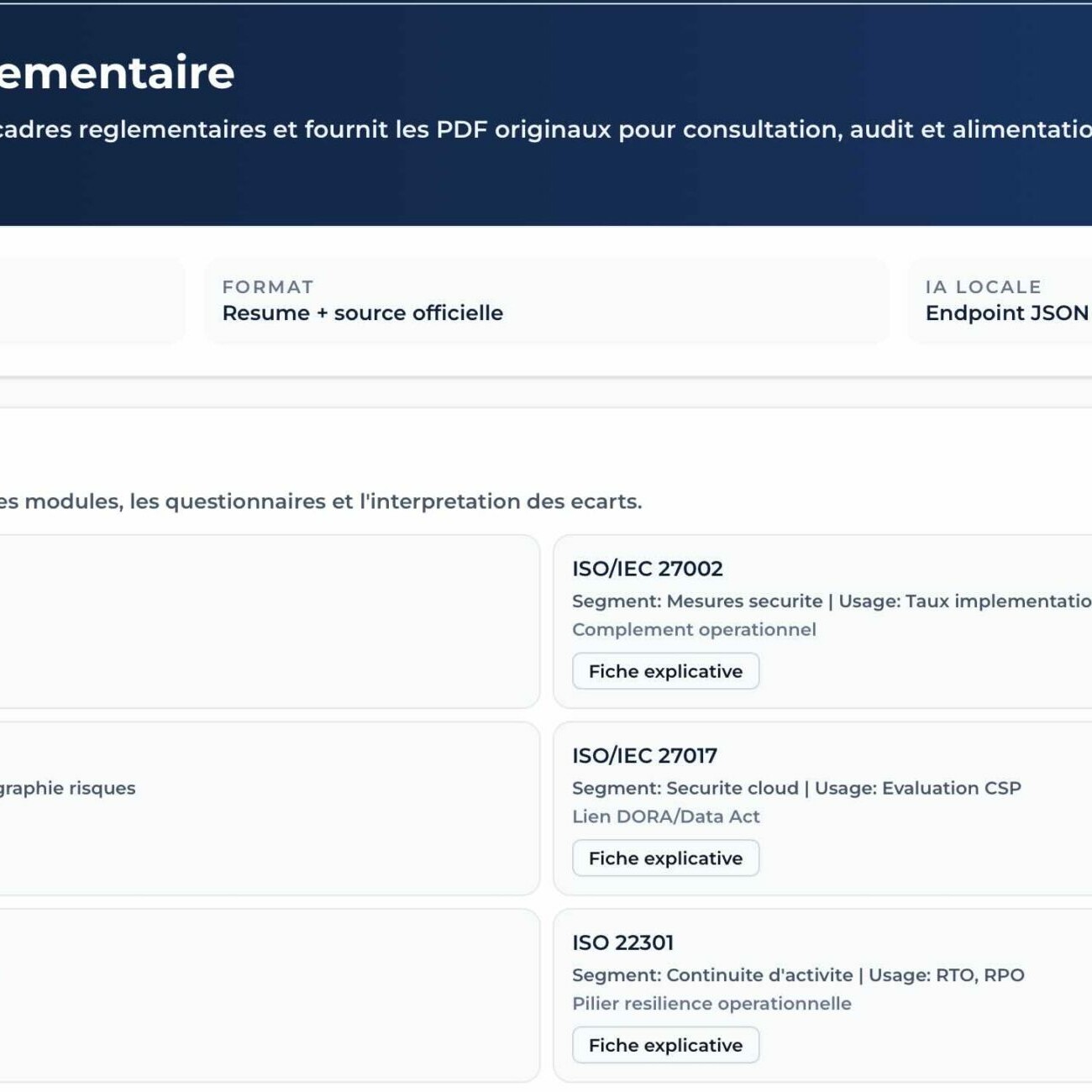Click the IA LOCALE card label
Viewport: 1092px width, 1092px height.
pyautogui.click(x=983, y=287)
